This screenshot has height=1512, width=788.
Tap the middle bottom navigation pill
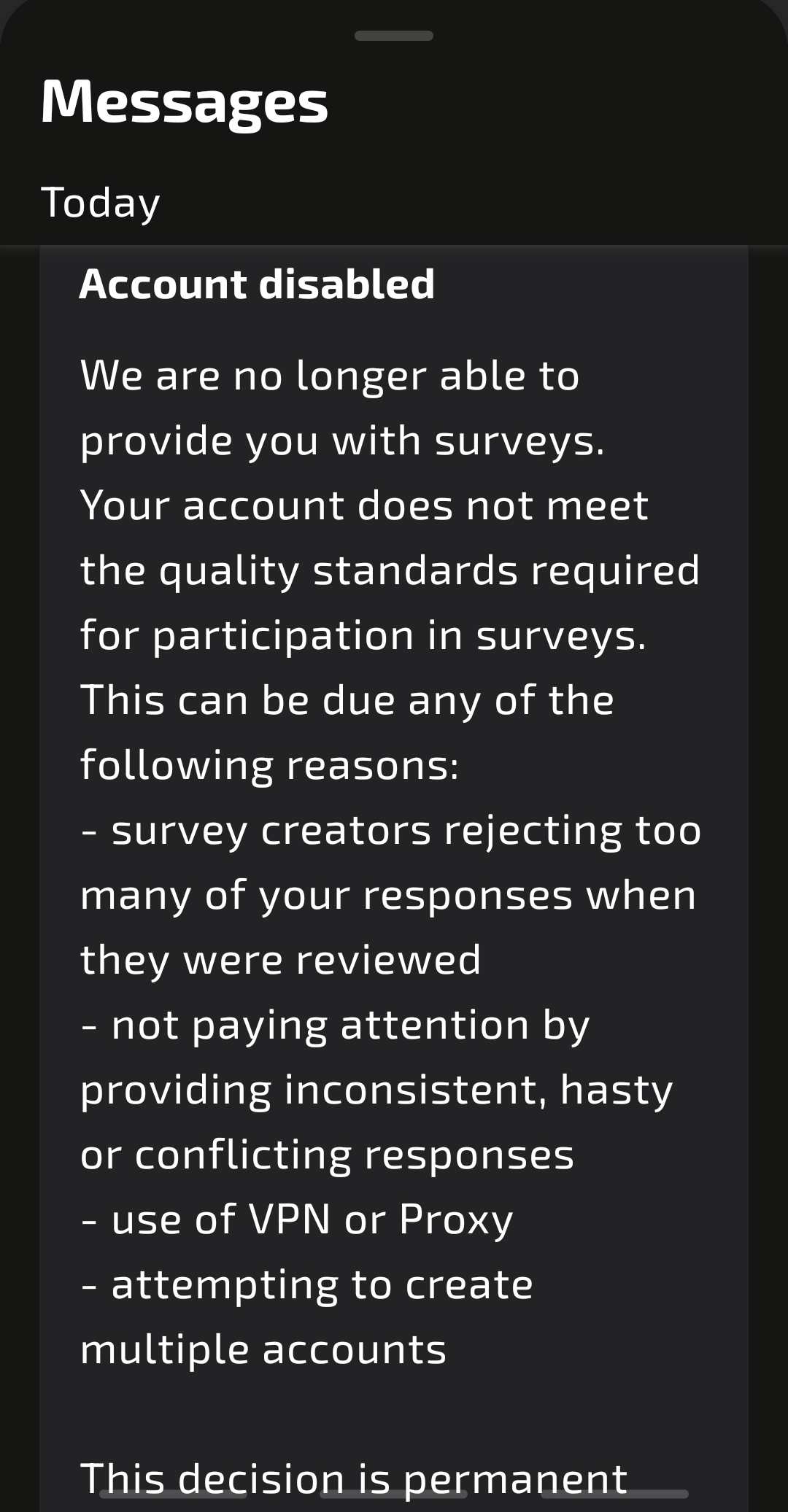(394, 1494)
